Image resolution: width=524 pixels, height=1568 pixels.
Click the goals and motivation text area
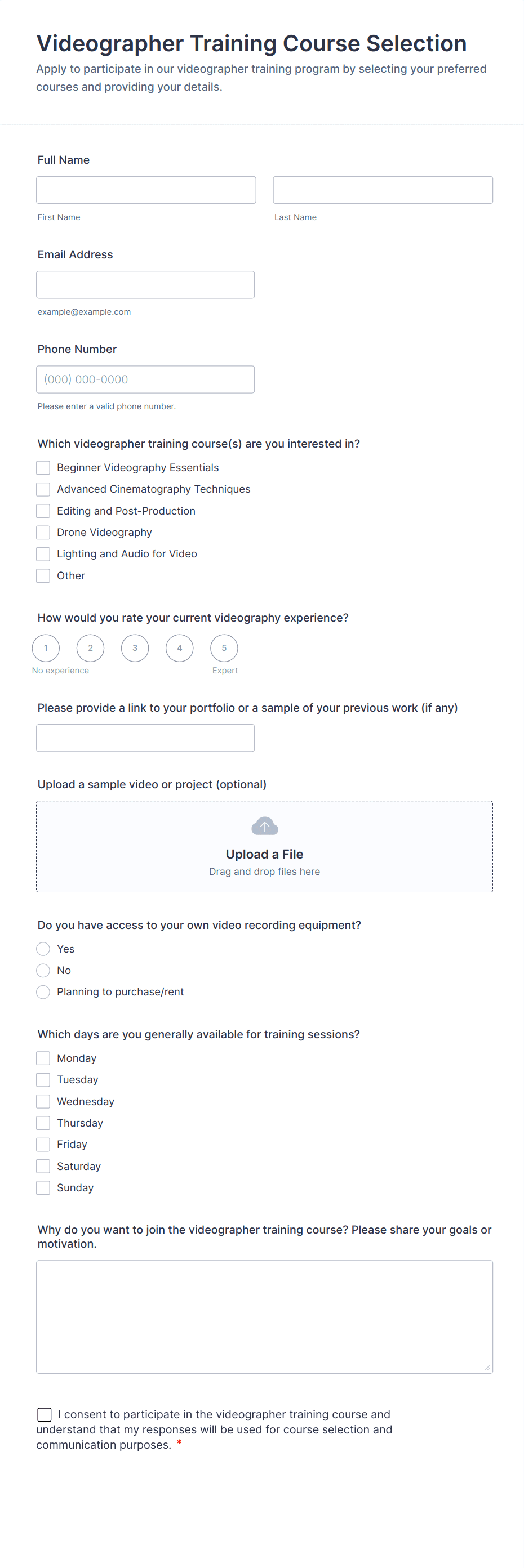[x=264, y=1316]
